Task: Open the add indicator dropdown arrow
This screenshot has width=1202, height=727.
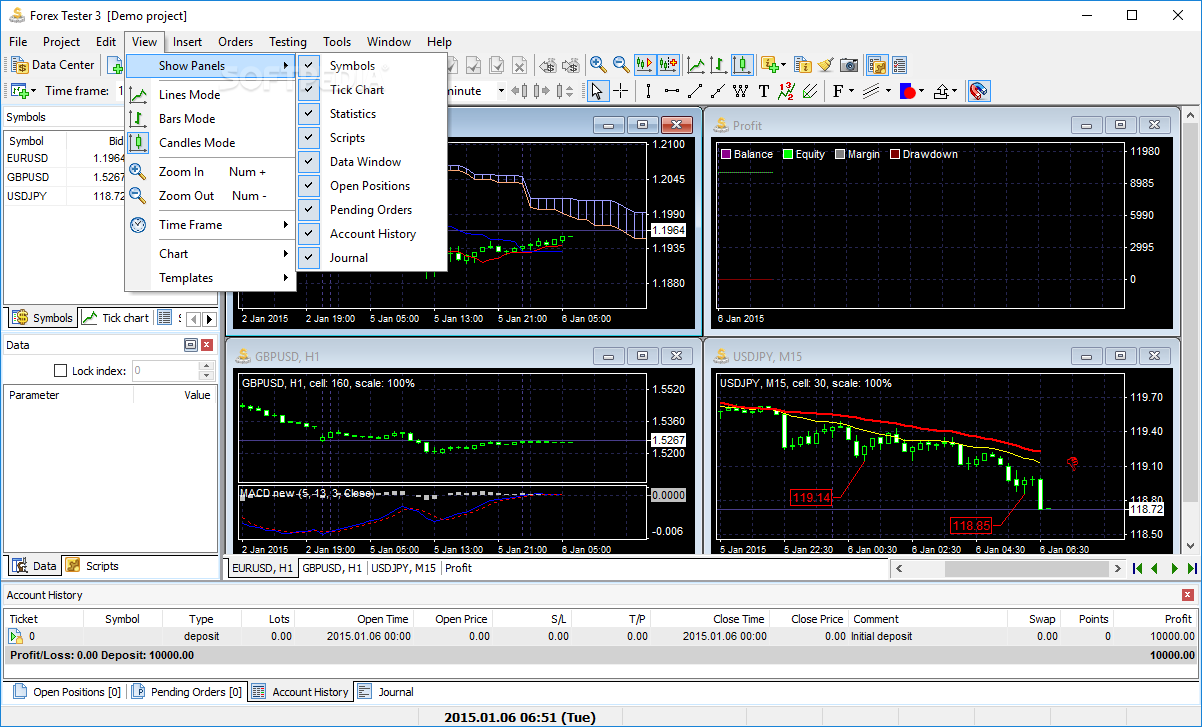Action: pos(783,65)
